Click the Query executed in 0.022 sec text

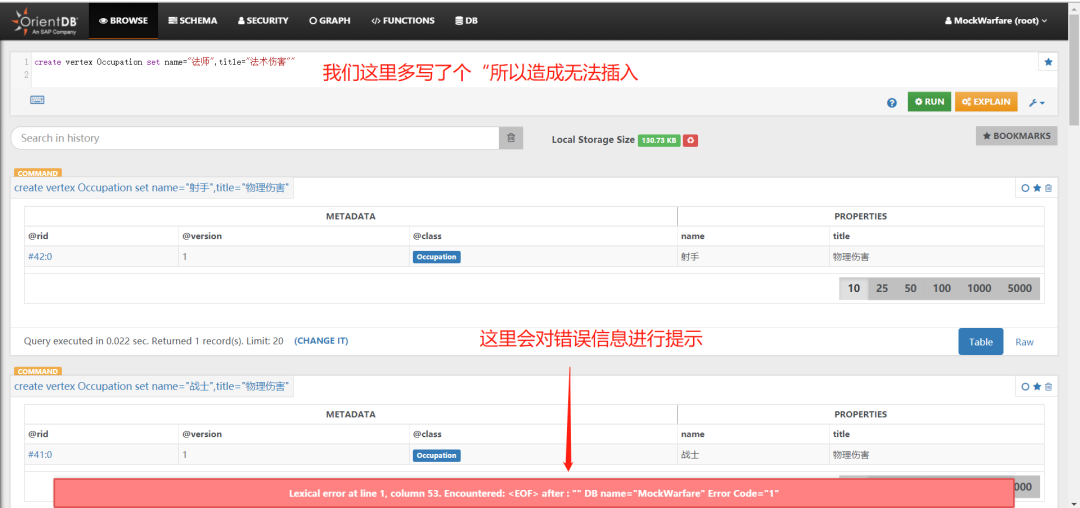tap(154, 341)
